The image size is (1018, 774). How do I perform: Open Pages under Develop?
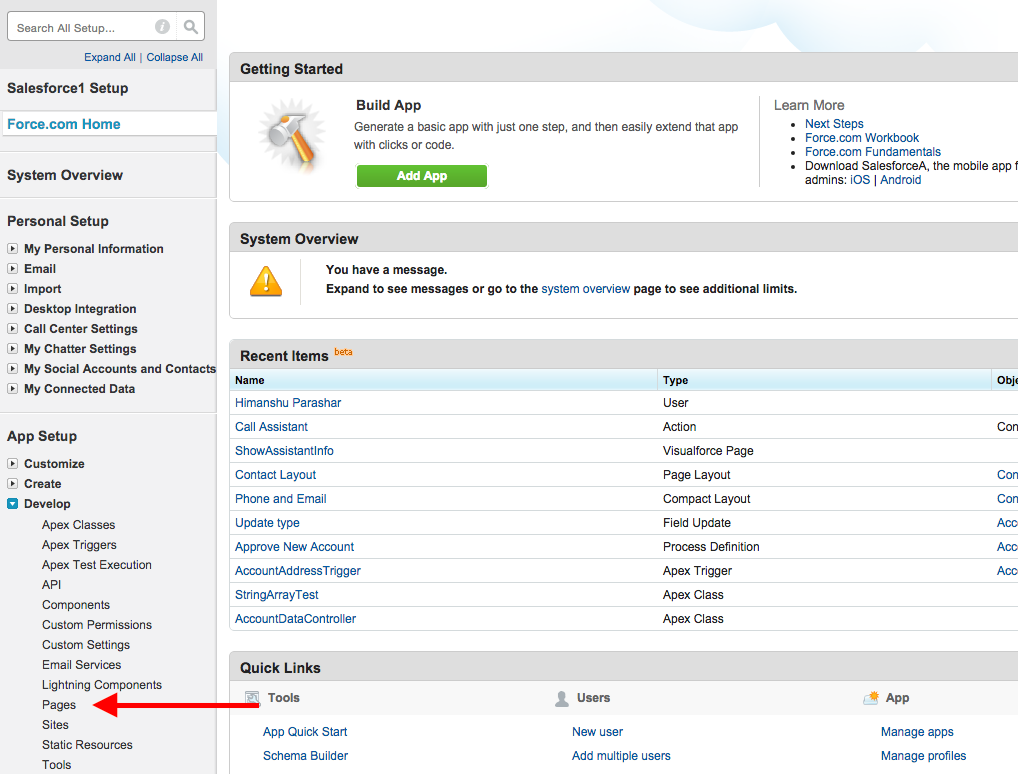58,705
